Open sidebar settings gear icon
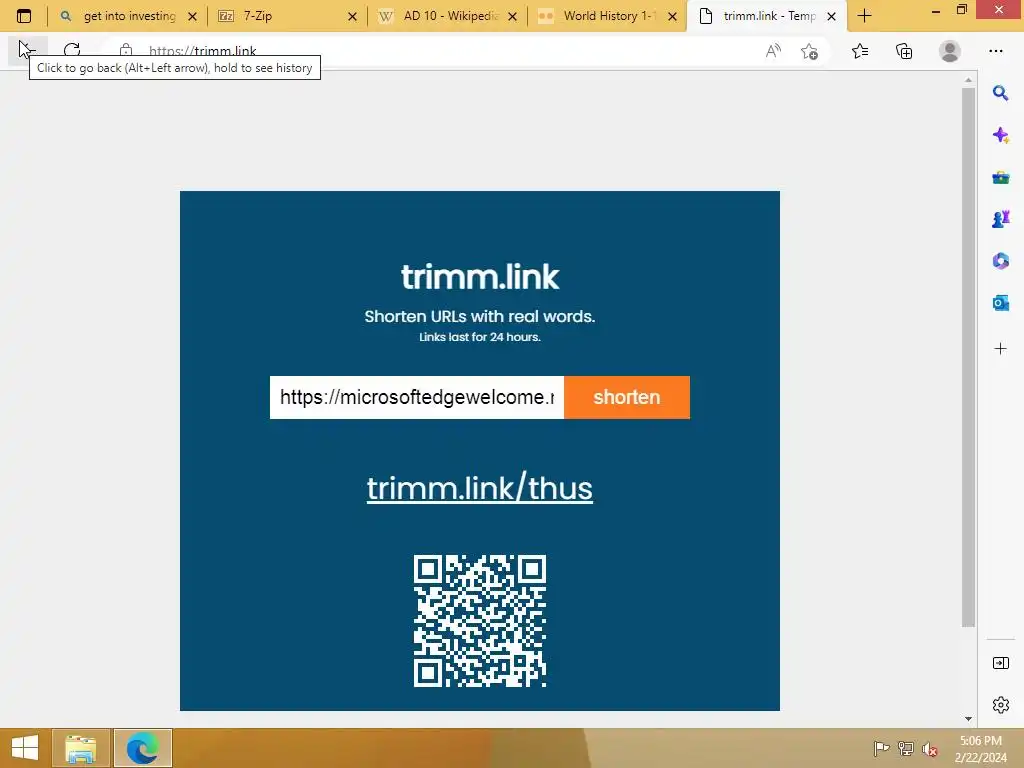Viewport: 1024px width, 768px height. (1000, 705)
